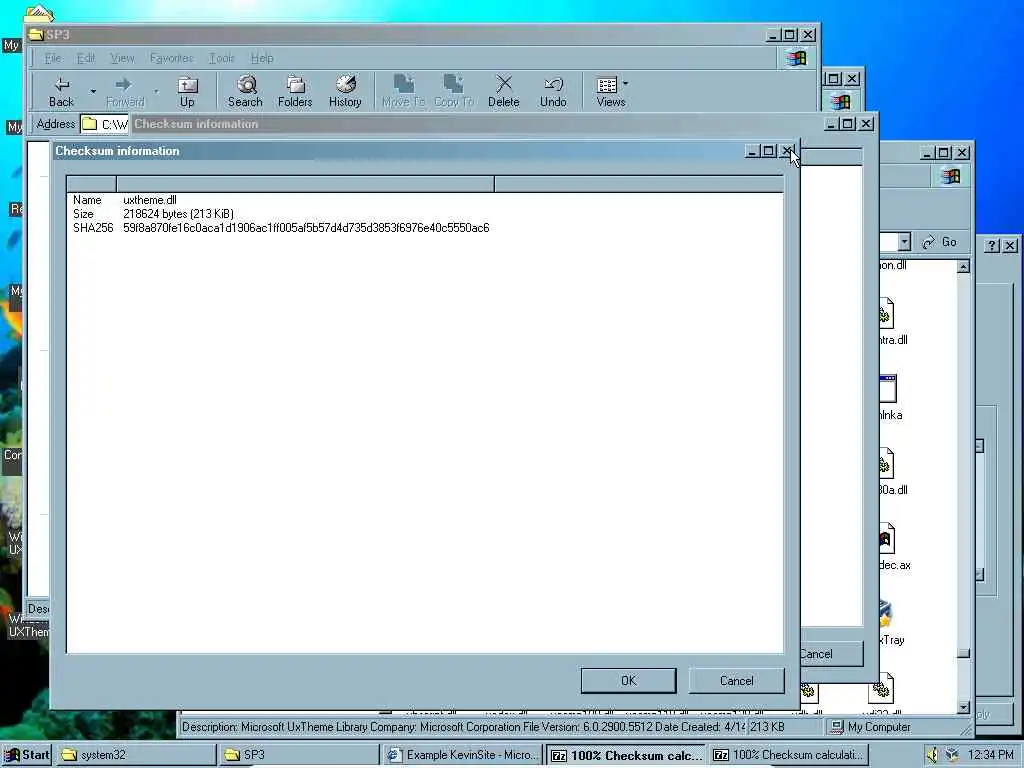This screenshot has height=768, width=1024.
Task: Select the SHA256 hash value text
Action: tap(306, 228)
